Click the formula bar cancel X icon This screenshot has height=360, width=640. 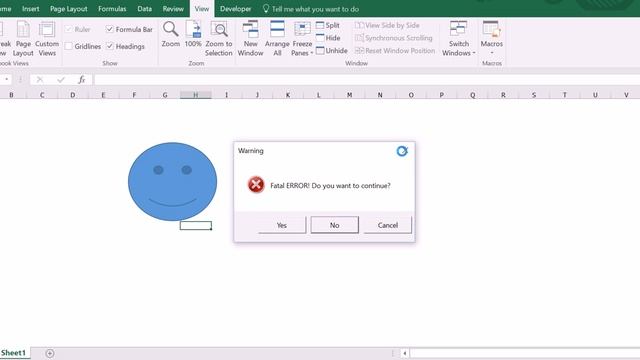click(40, 80)
